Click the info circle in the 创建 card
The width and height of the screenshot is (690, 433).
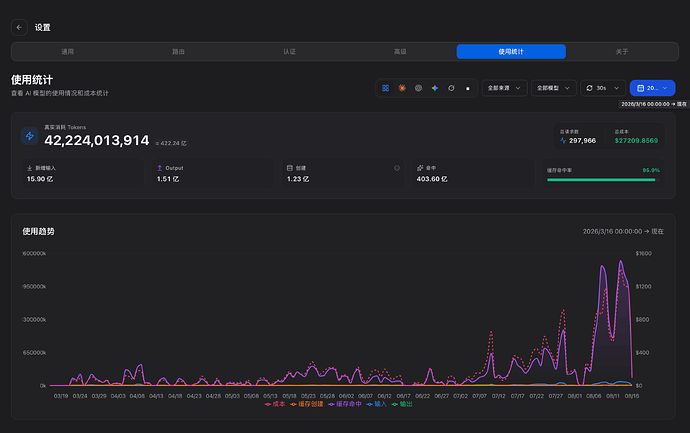point(397,168)
